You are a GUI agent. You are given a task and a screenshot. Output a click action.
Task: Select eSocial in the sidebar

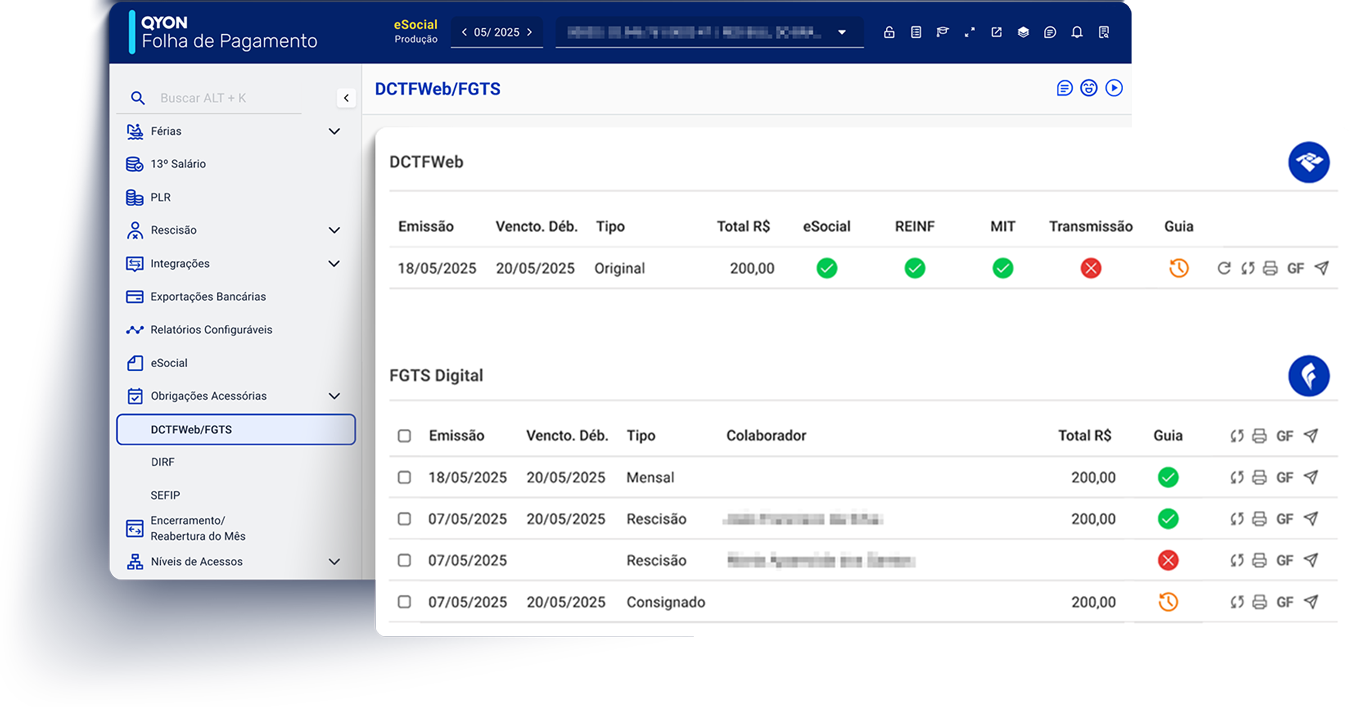tap(169, 363)
